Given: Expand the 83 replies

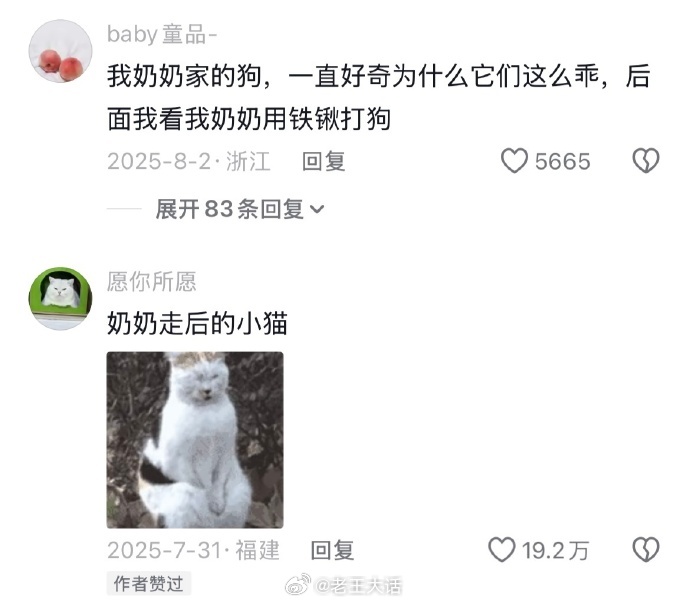Looking at the screenshot, I should (240, 209).
